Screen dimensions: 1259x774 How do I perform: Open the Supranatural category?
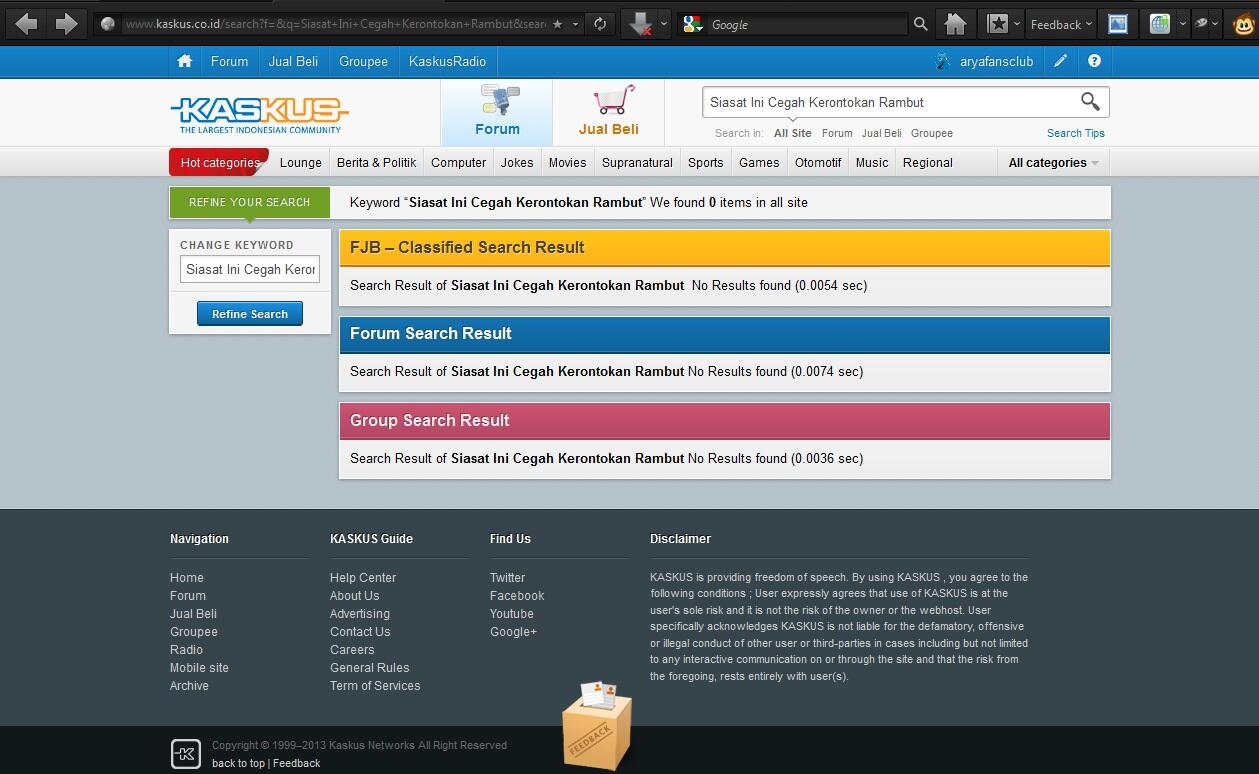coord(637,162)
